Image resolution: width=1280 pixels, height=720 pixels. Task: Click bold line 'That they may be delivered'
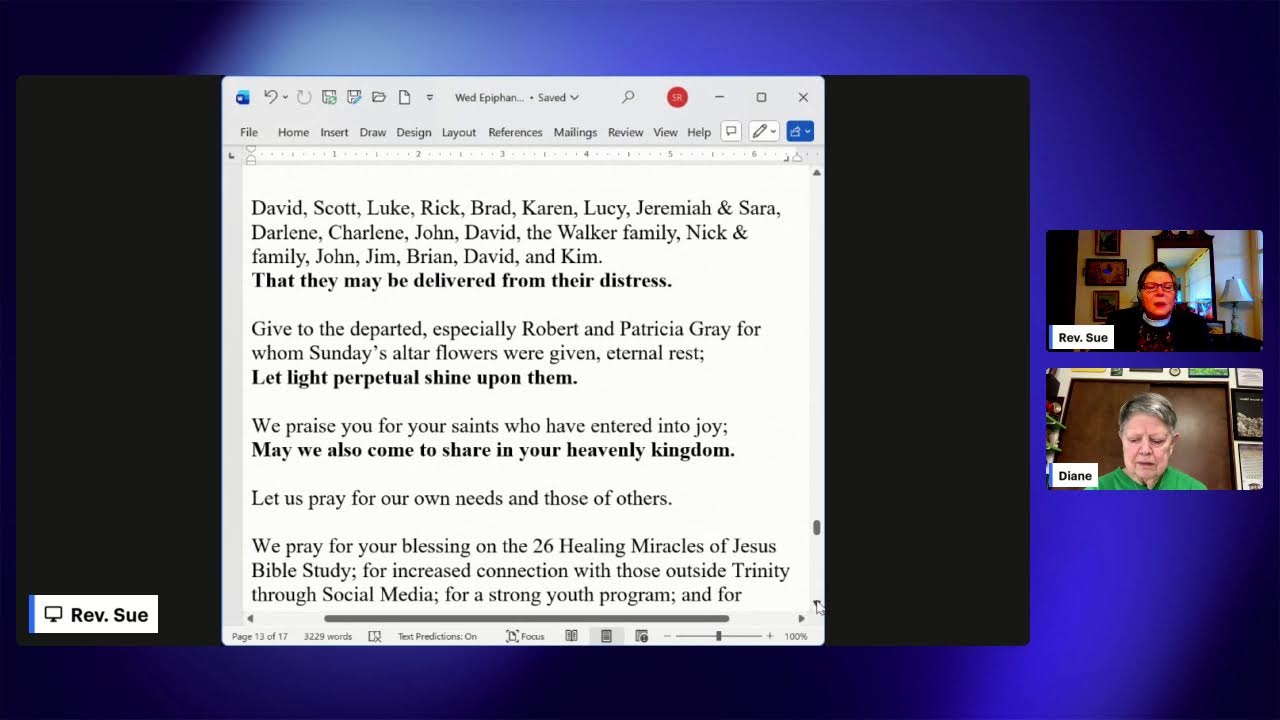pyautogui.click(x=461, y=281)
